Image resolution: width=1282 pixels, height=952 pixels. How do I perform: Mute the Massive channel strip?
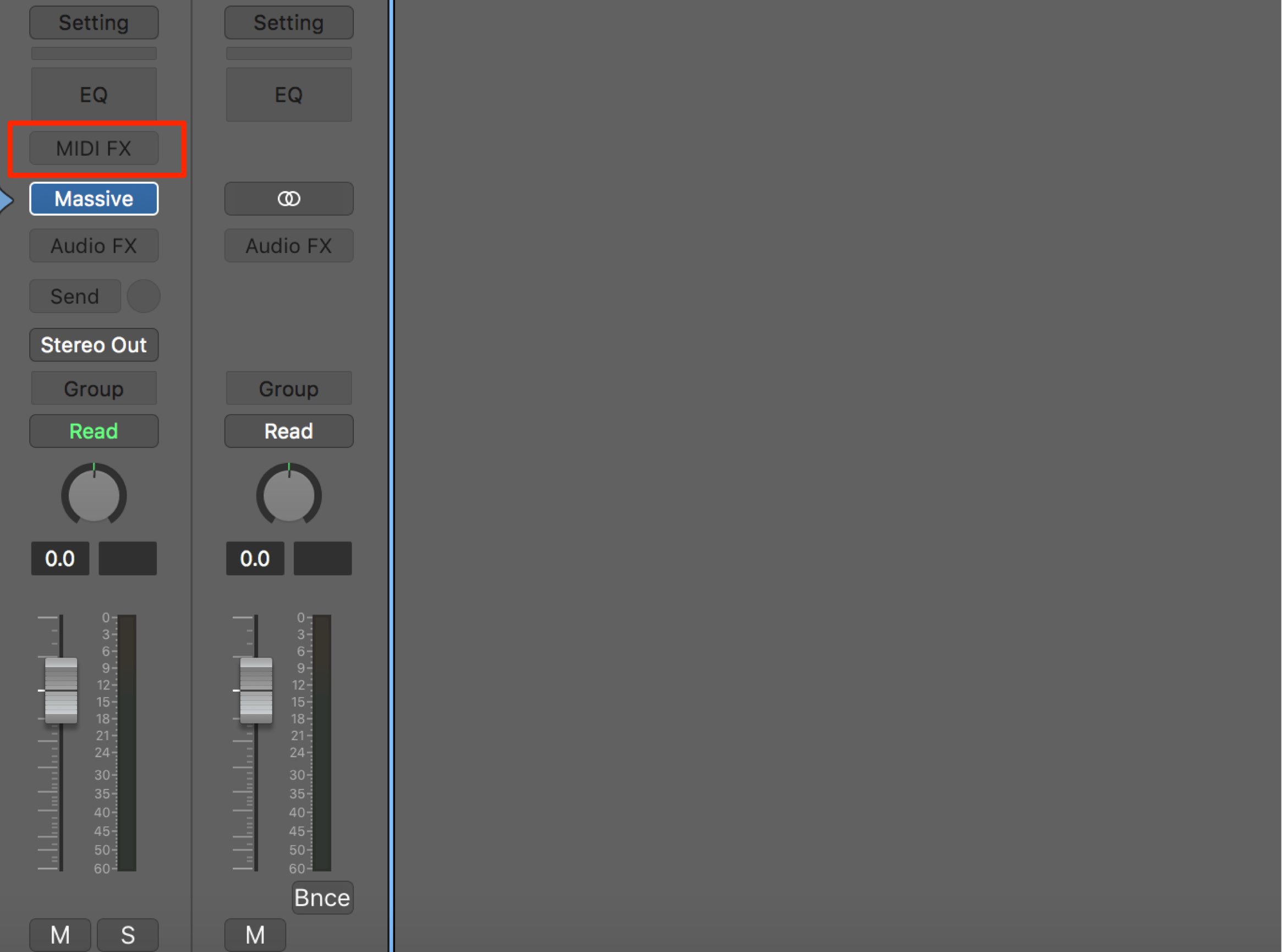[x=60, y=935]
